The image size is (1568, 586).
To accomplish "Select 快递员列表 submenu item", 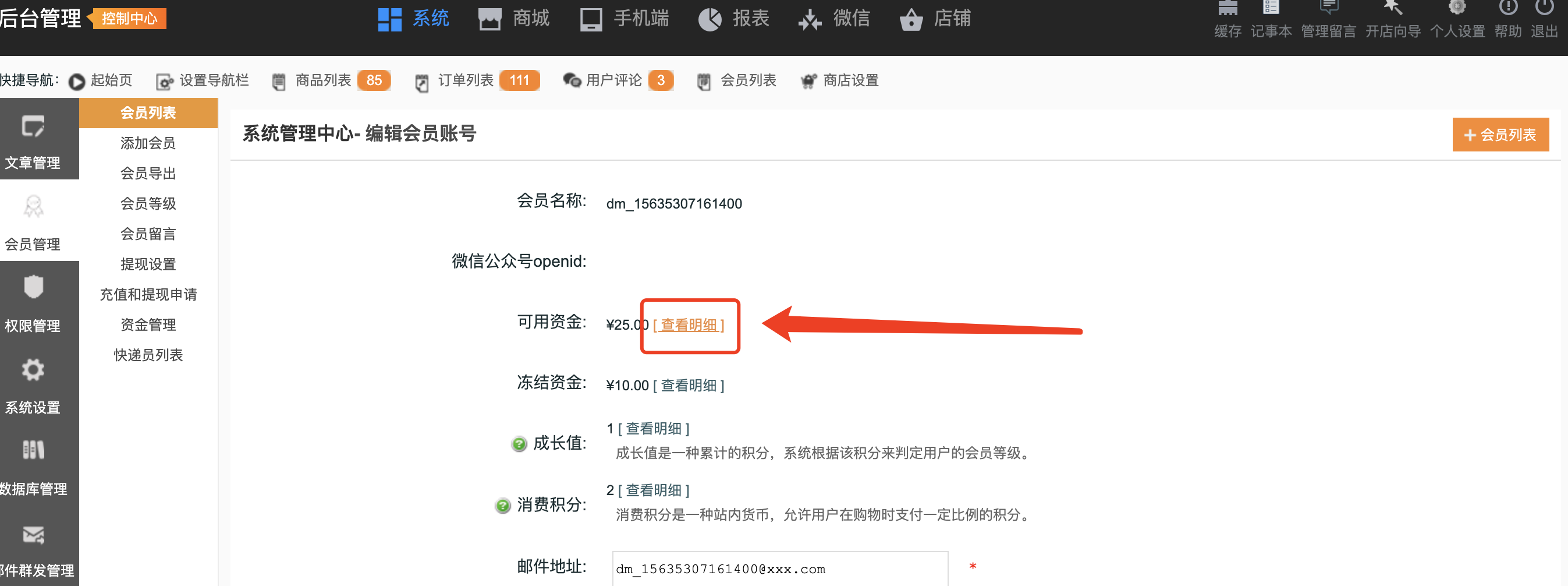I will click(148, 355).
